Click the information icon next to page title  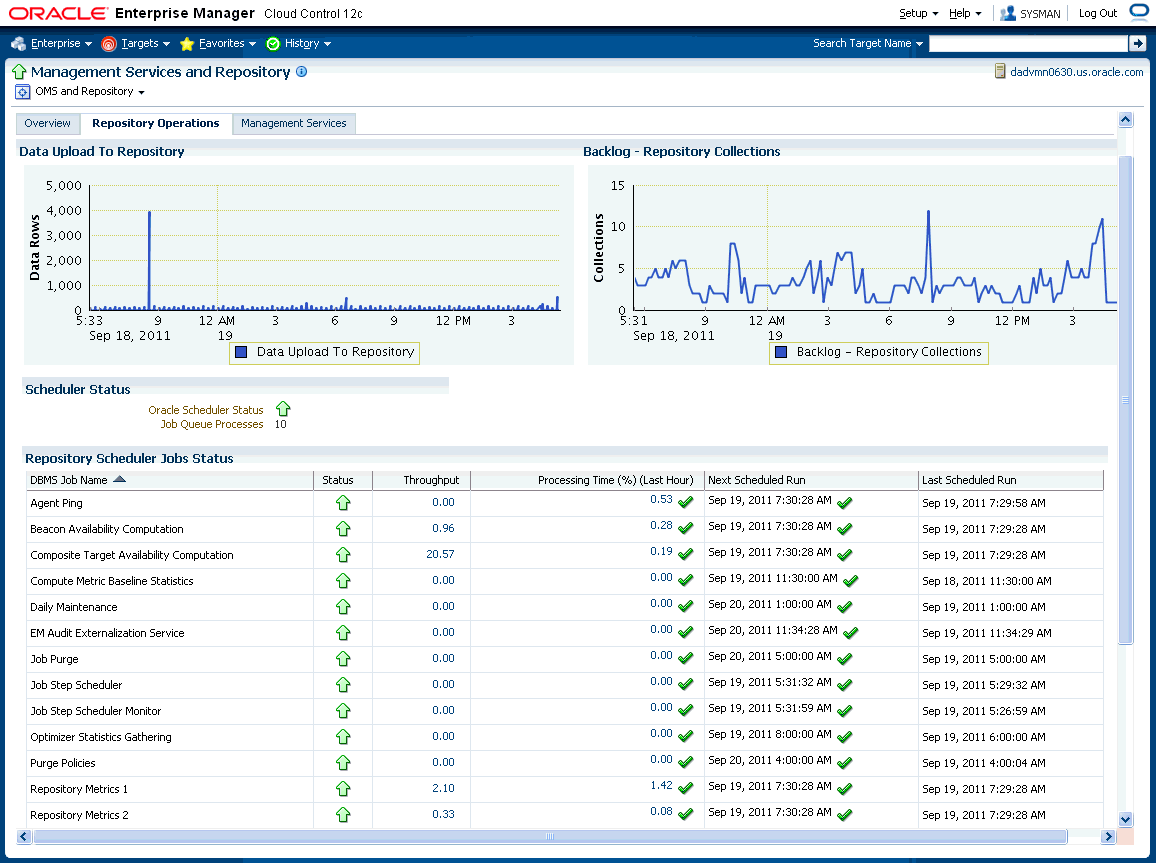pyautogui.click(x=302, y=71)
